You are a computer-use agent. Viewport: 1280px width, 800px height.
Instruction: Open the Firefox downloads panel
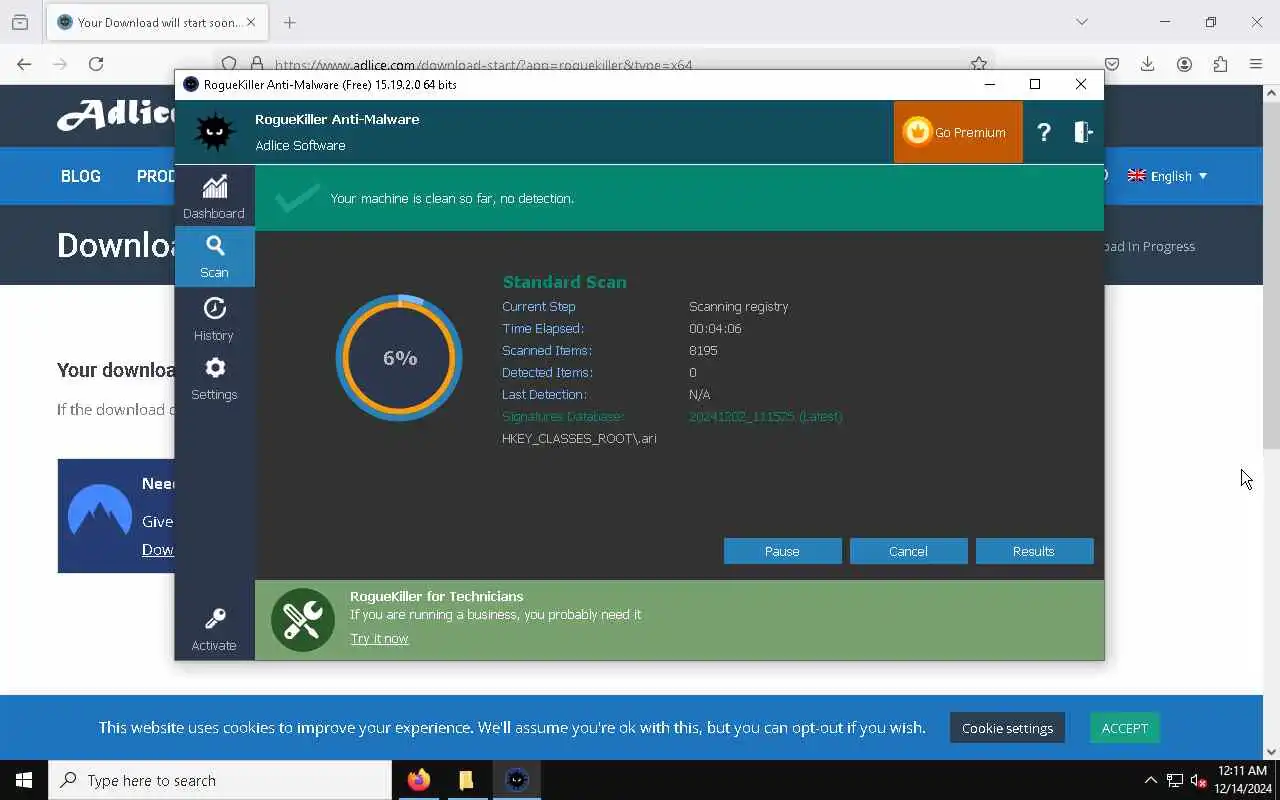click(1148, 64)
